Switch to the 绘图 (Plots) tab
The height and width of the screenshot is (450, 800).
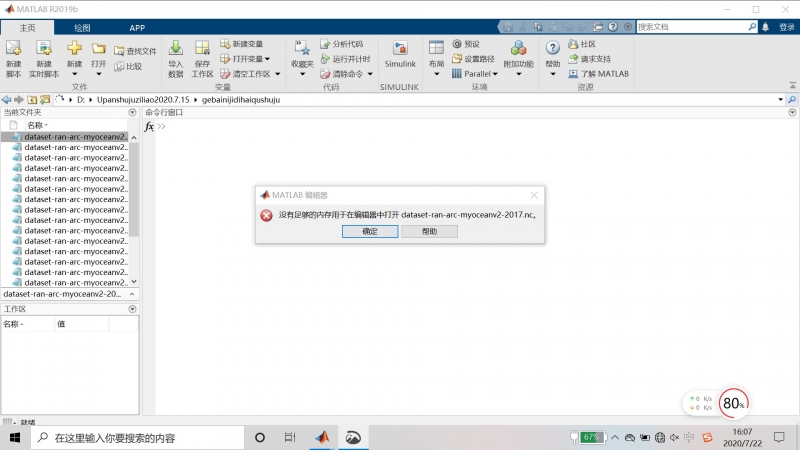[x=82, y=28]
